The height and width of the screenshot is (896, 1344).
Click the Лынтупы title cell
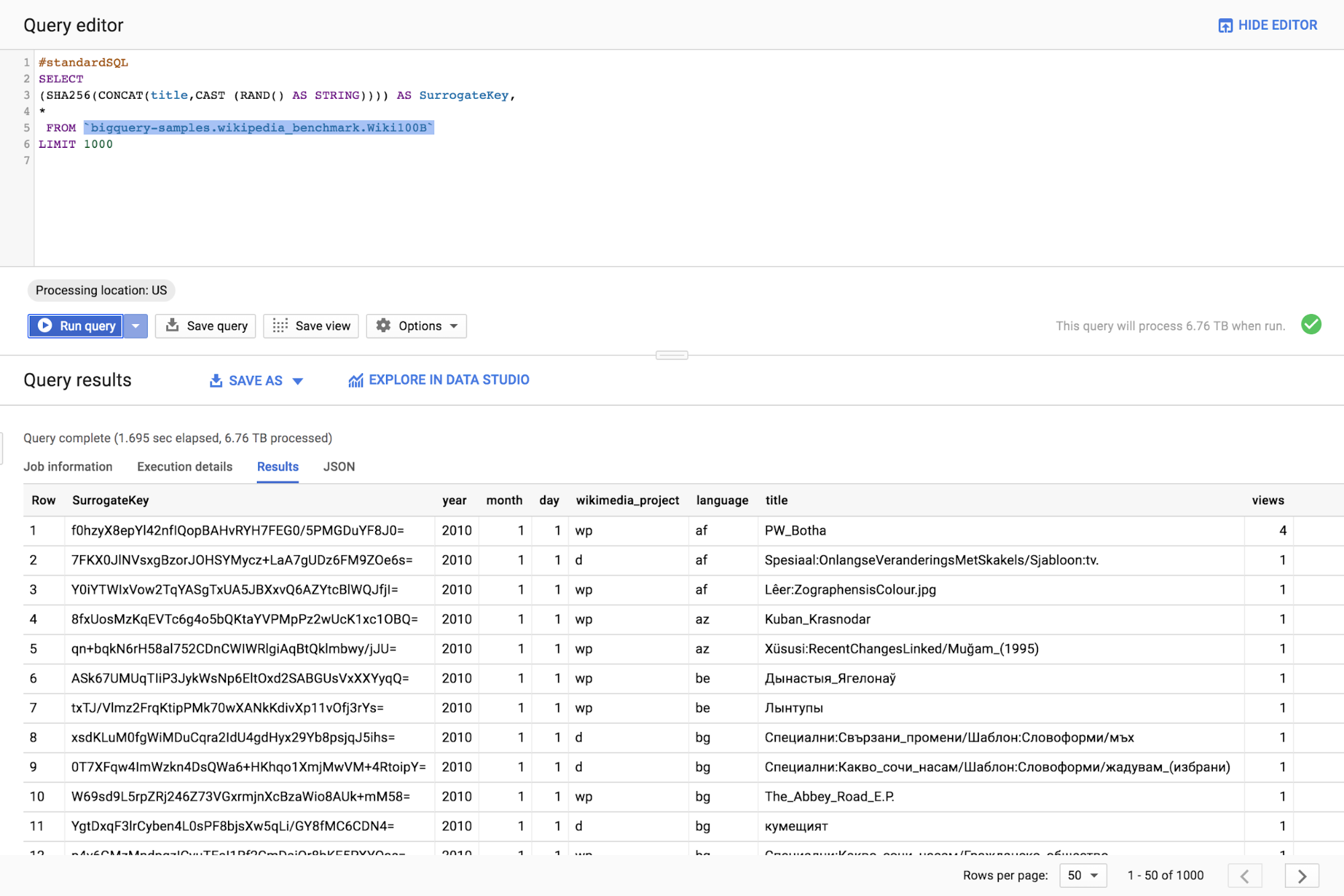794,708
